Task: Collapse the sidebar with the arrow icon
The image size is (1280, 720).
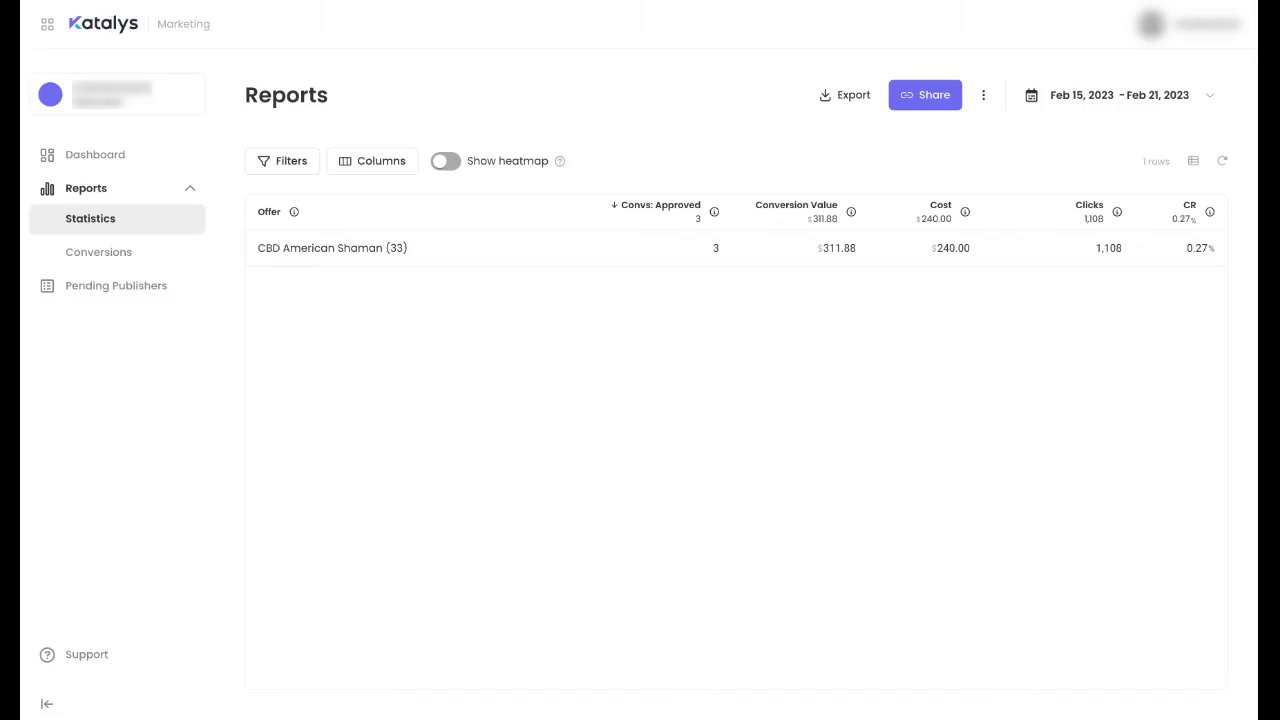Action: tap(47, 704)
